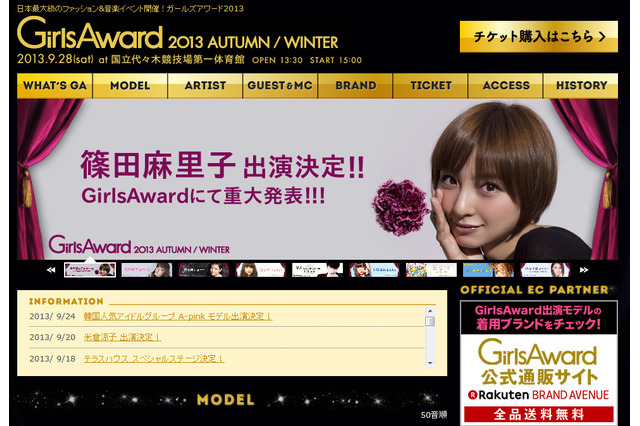Open the 米倉涼子 出演決定 news link
640x426 pixels.
[122, 337]
